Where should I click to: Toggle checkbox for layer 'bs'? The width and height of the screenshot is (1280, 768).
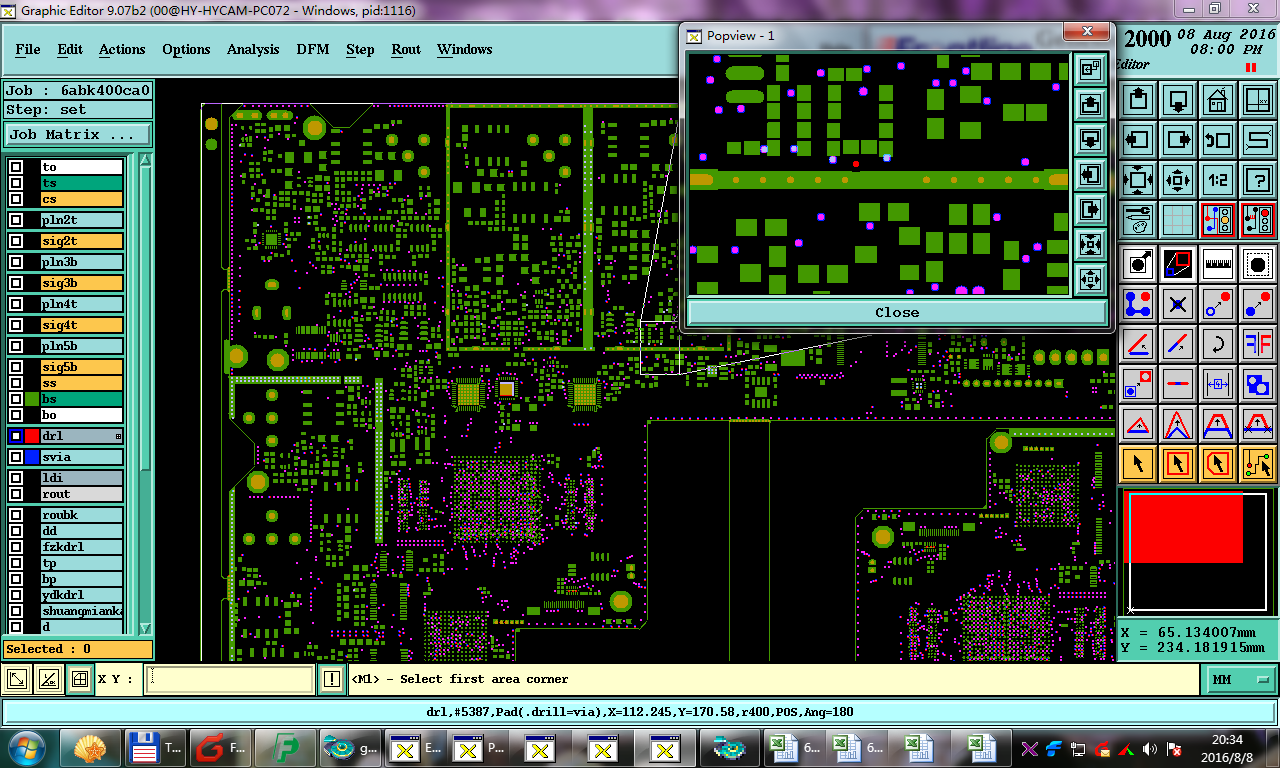click(x=16, y=400)
